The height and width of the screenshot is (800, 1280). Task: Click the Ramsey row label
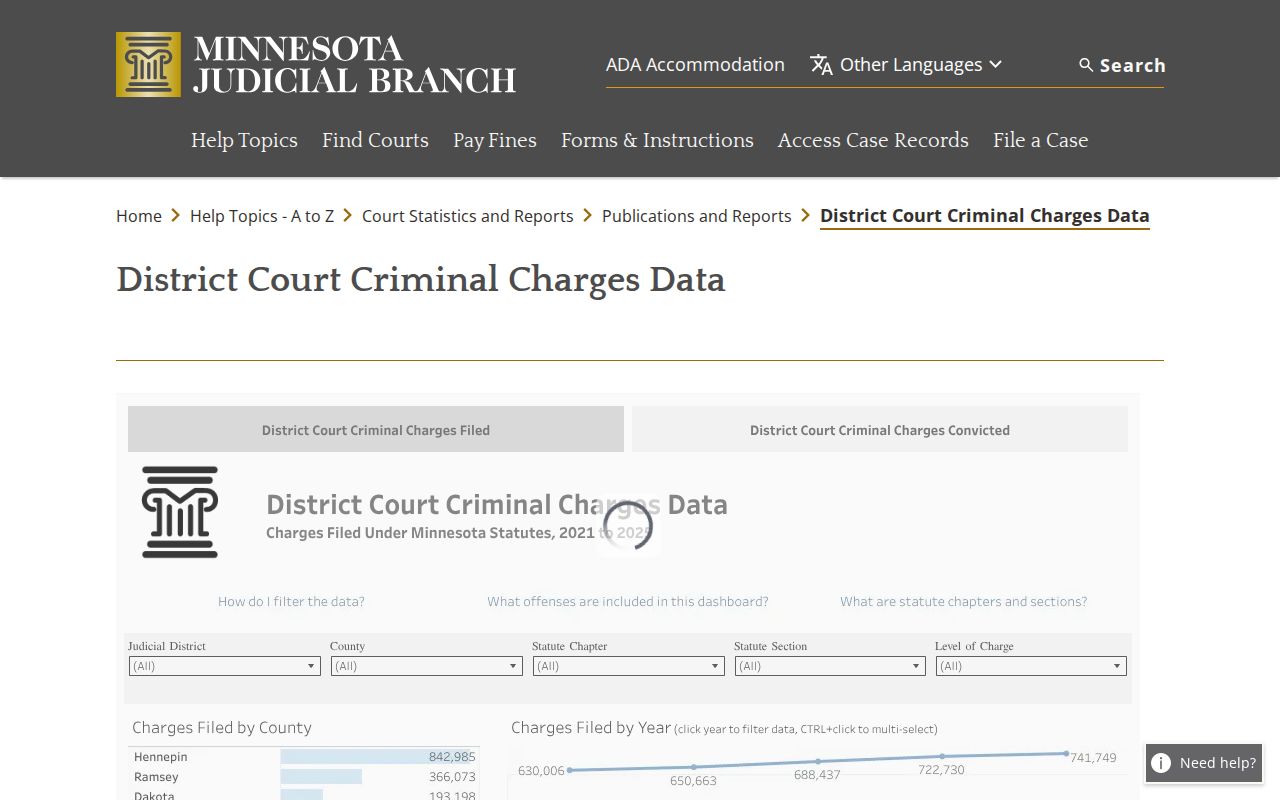click(156, 777)
